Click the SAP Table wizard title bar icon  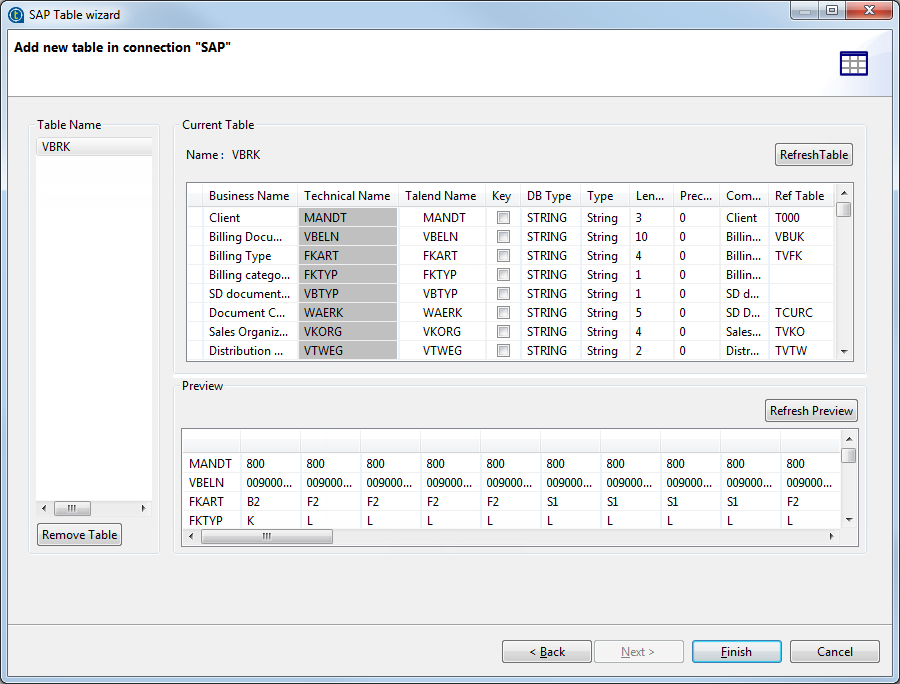(16, 15)
